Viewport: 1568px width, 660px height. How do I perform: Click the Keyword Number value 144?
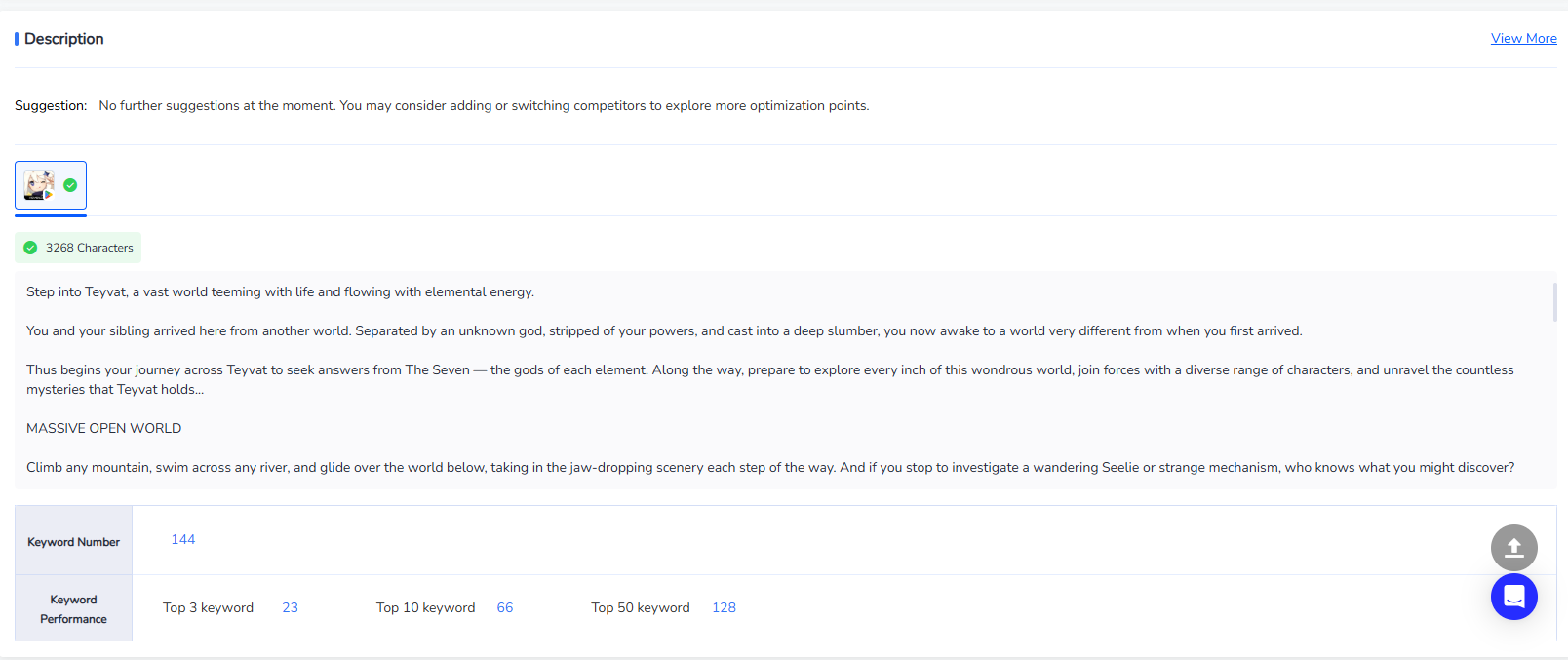(183, 540)
